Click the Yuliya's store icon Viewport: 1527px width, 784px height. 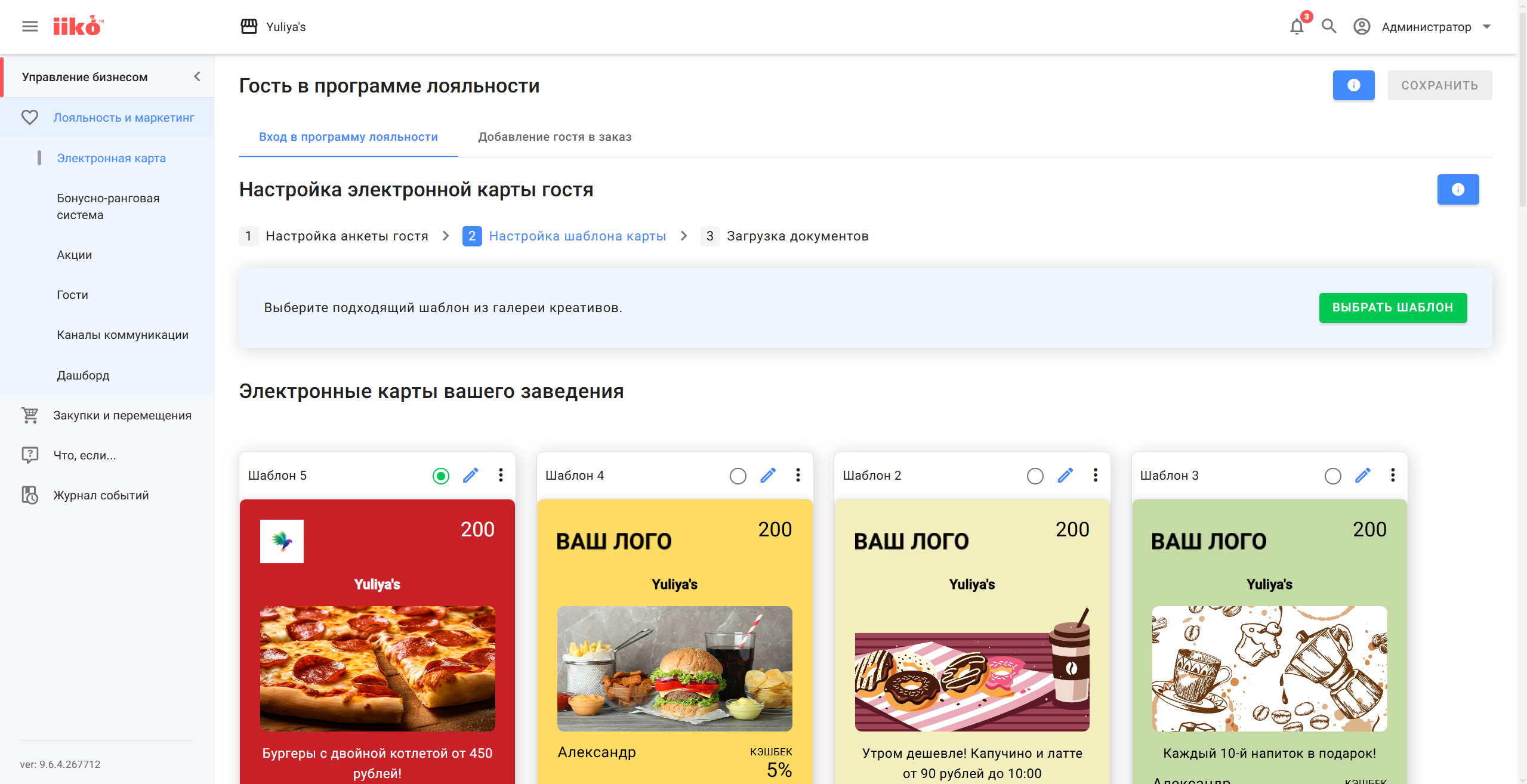pos(249,26)
